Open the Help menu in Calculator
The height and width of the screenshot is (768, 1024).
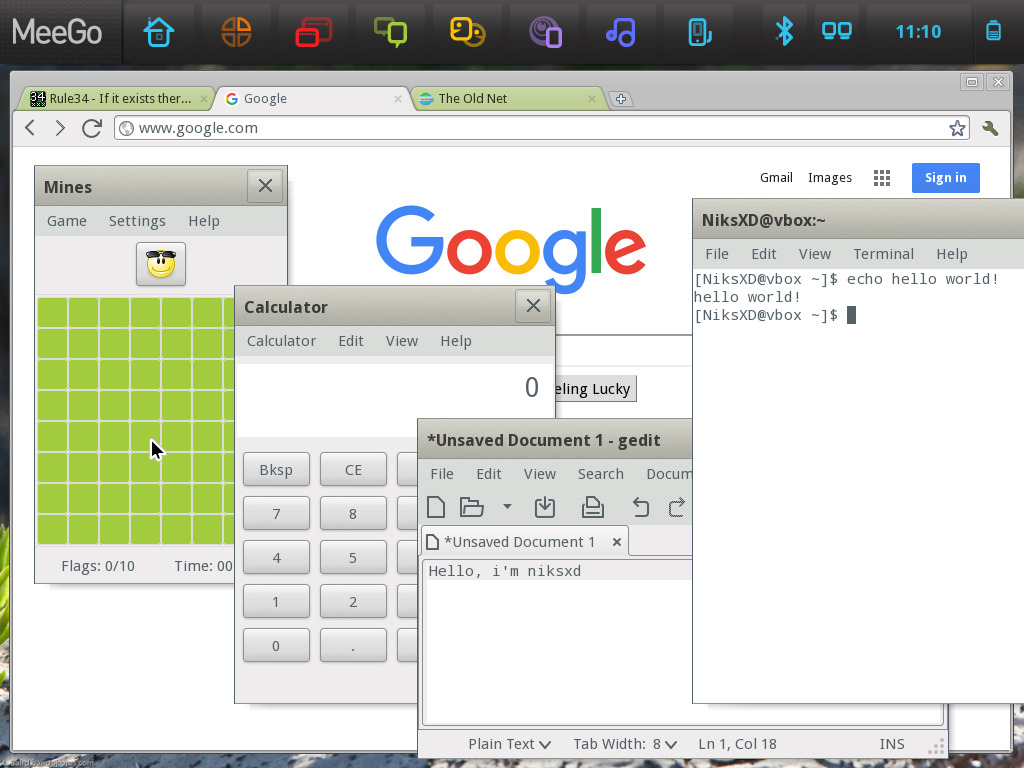[456, 341]
